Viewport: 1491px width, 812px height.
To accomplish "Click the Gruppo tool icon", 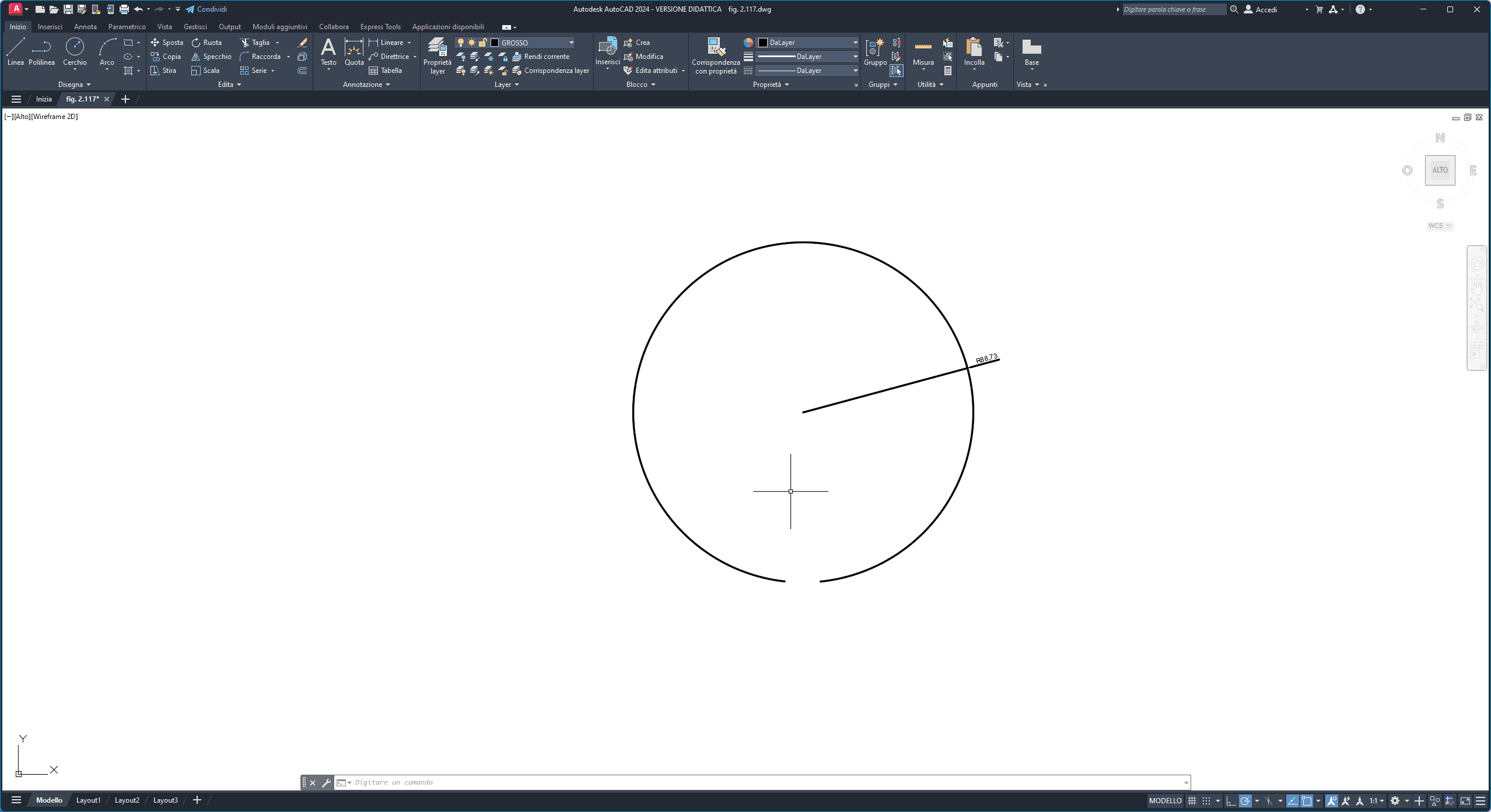I will tap(875, 51).
